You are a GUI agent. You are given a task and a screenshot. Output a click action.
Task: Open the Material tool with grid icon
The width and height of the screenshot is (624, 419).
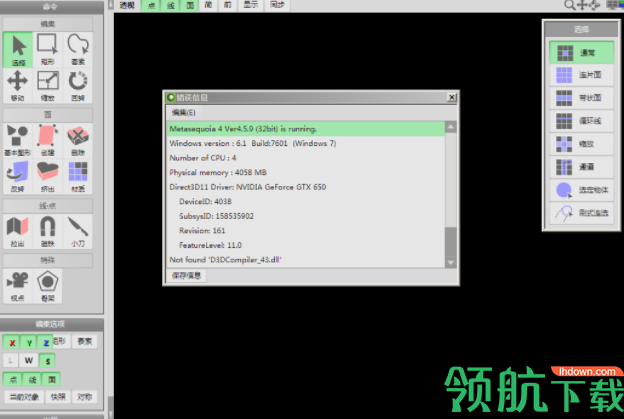click(x=78, y=176)
